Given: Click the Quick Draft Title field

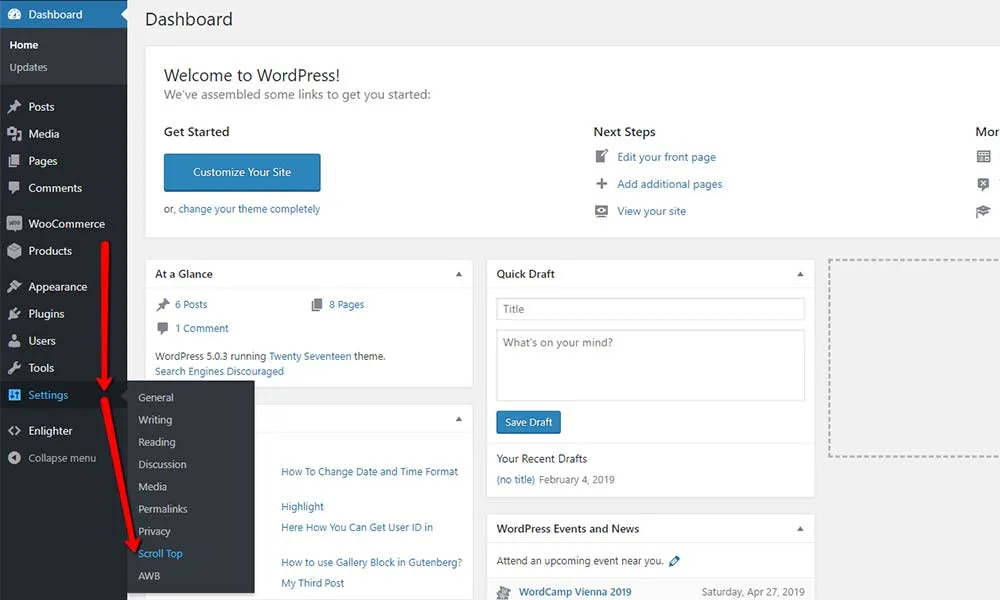Looking at the screenshot, I should (x=650, y=309).
